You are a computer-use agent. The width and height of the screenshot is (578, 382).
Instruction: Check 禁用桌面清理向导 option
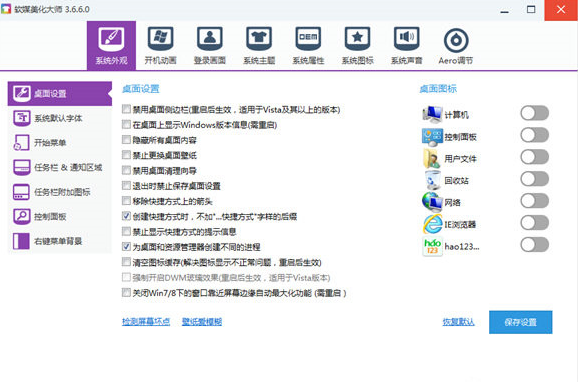126,170
